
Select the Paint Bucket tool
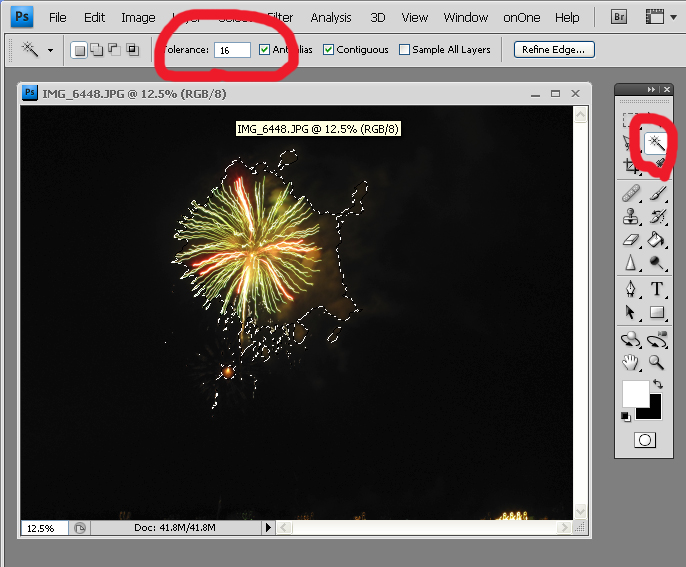click(x=657, y=240)
